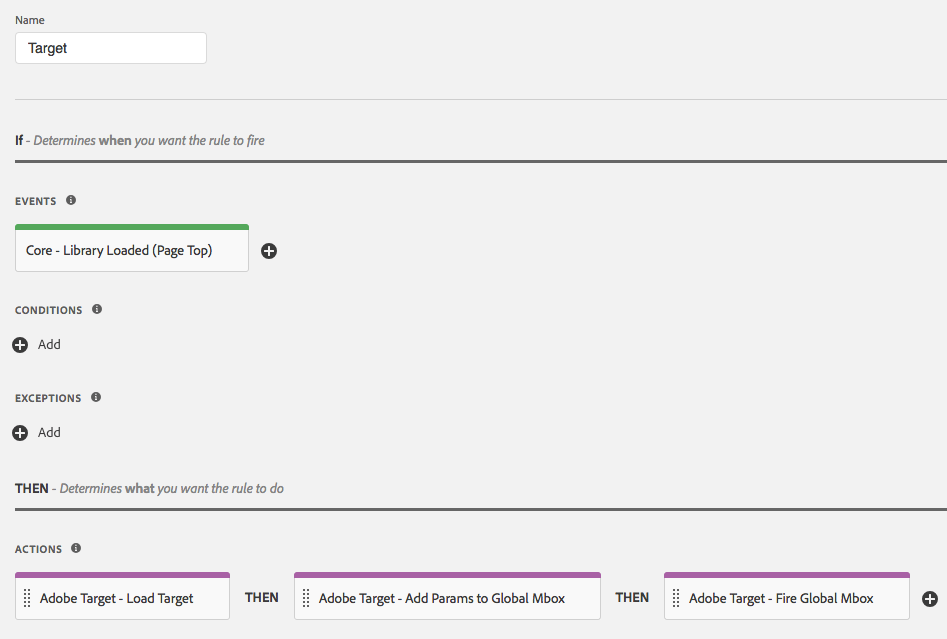Click Add label under Conditions

point(49,344)
